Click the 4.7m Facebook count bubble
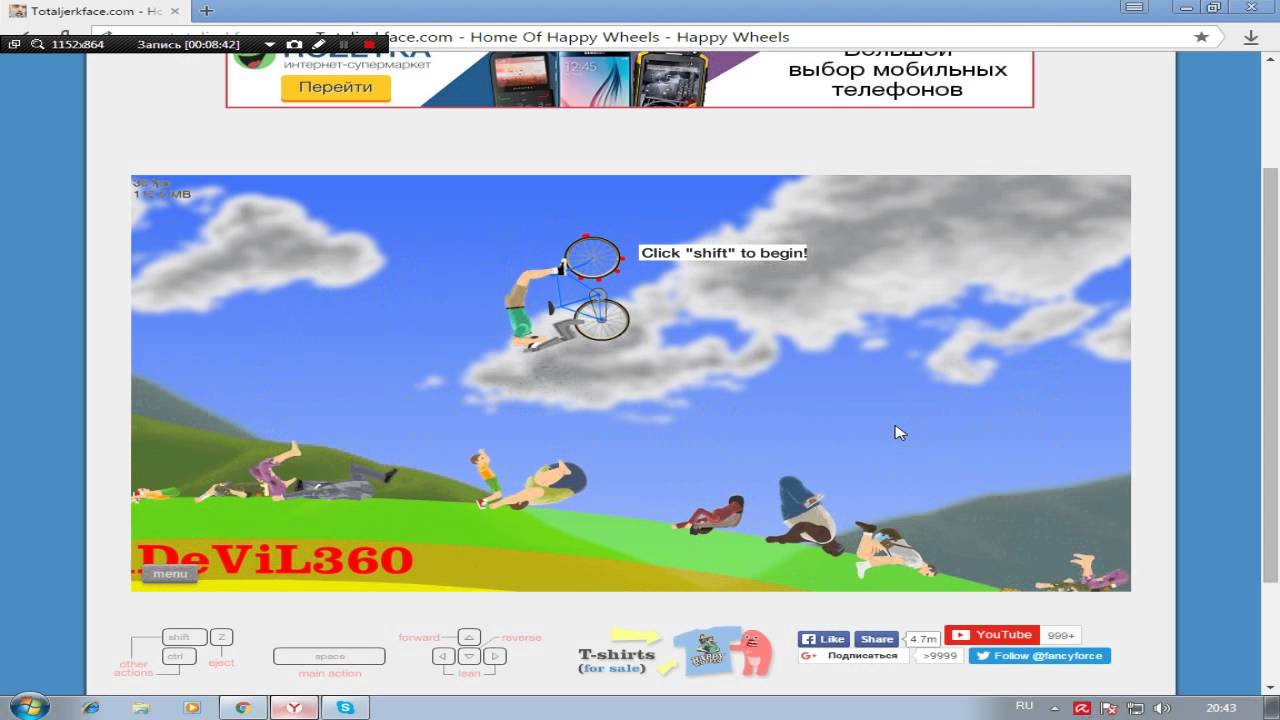The width and height of the screenshot is (1280, 720). point(922,639)
